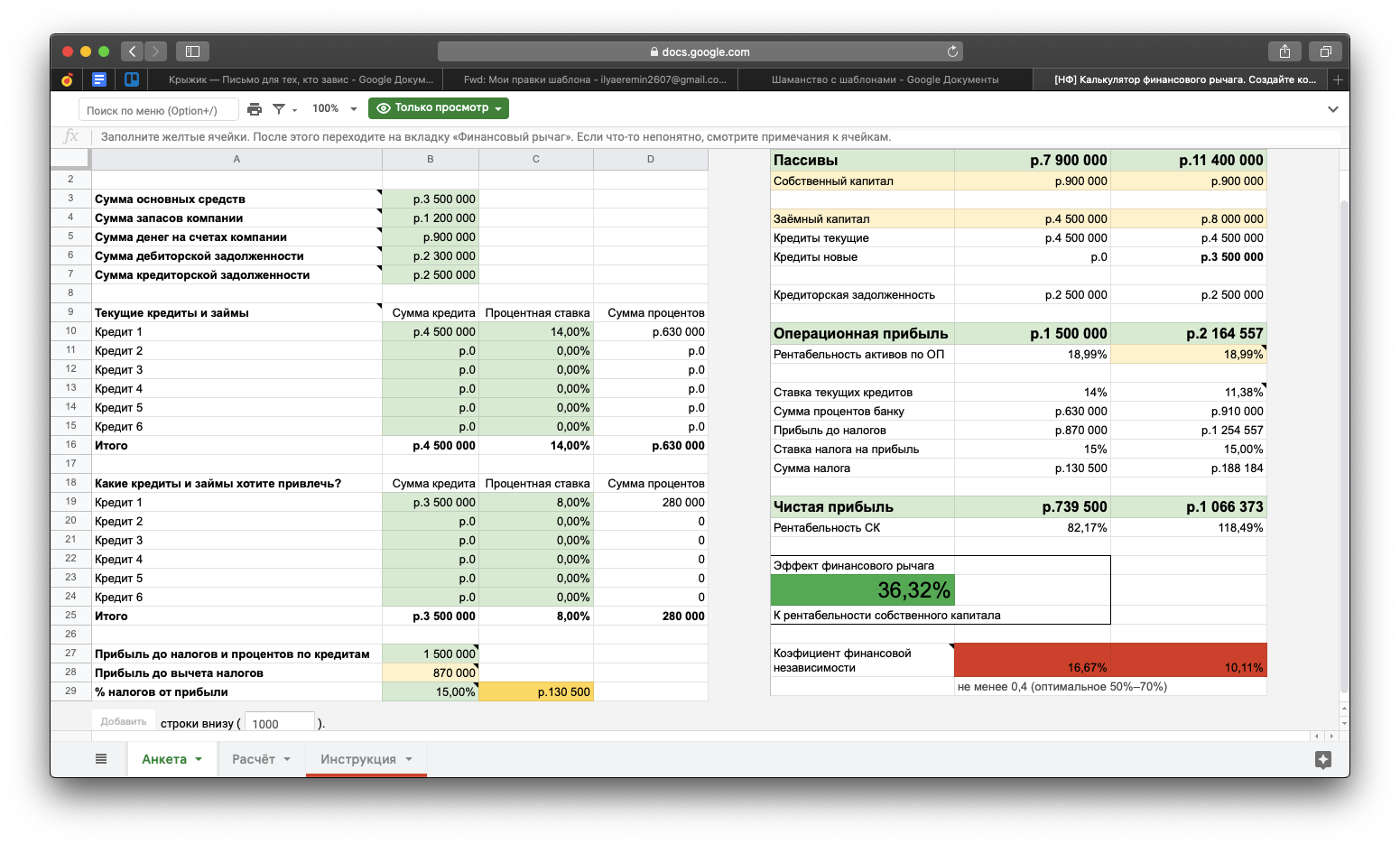Image resolution: width=1400 pixels, height=844 pixels.
Task: Click 'Рентабельность СК' value 118,49%
Action: [x=1189, y=527]
